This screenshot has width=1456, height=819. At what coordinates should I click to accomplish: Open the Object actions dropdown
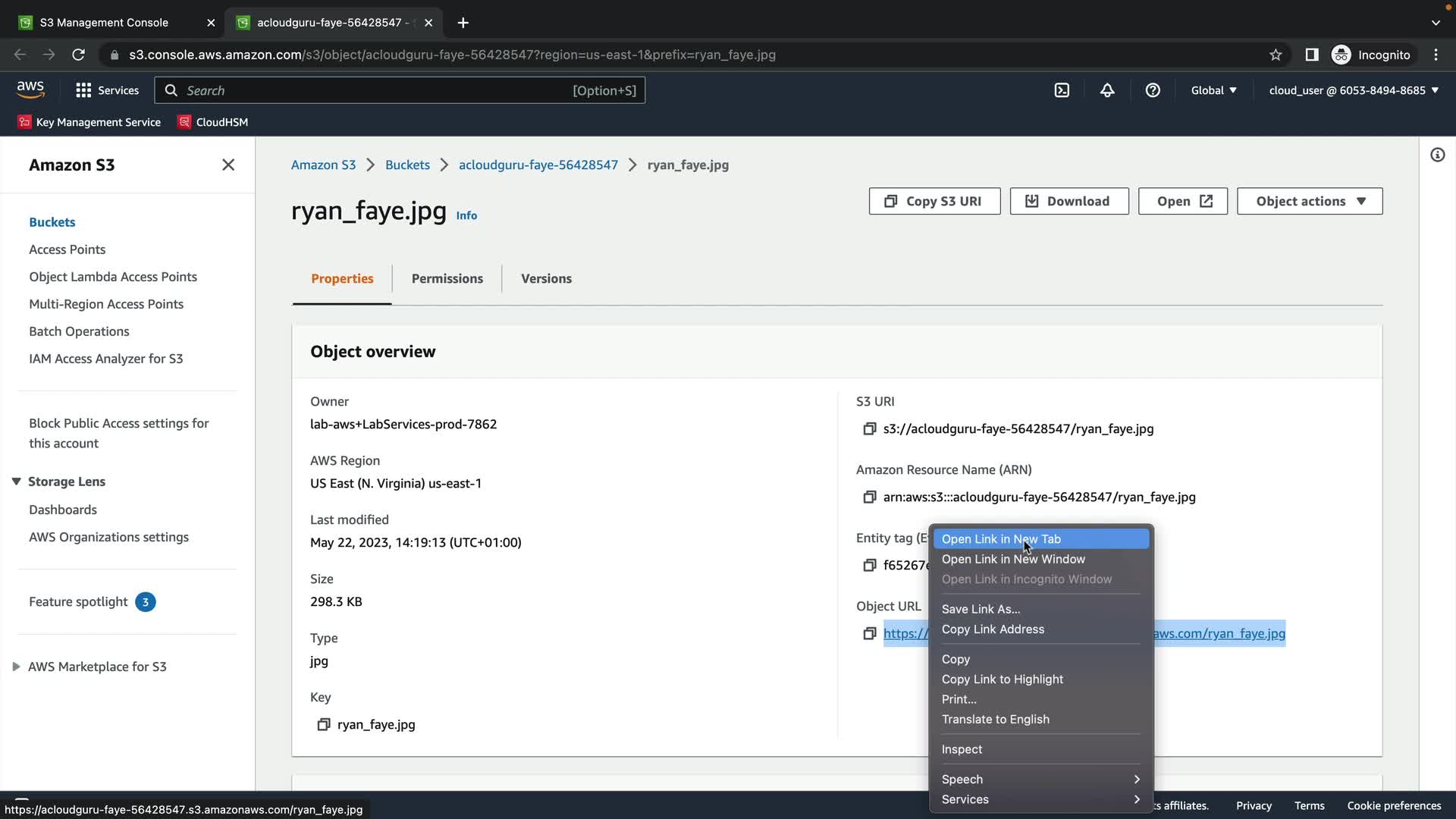1310,201
